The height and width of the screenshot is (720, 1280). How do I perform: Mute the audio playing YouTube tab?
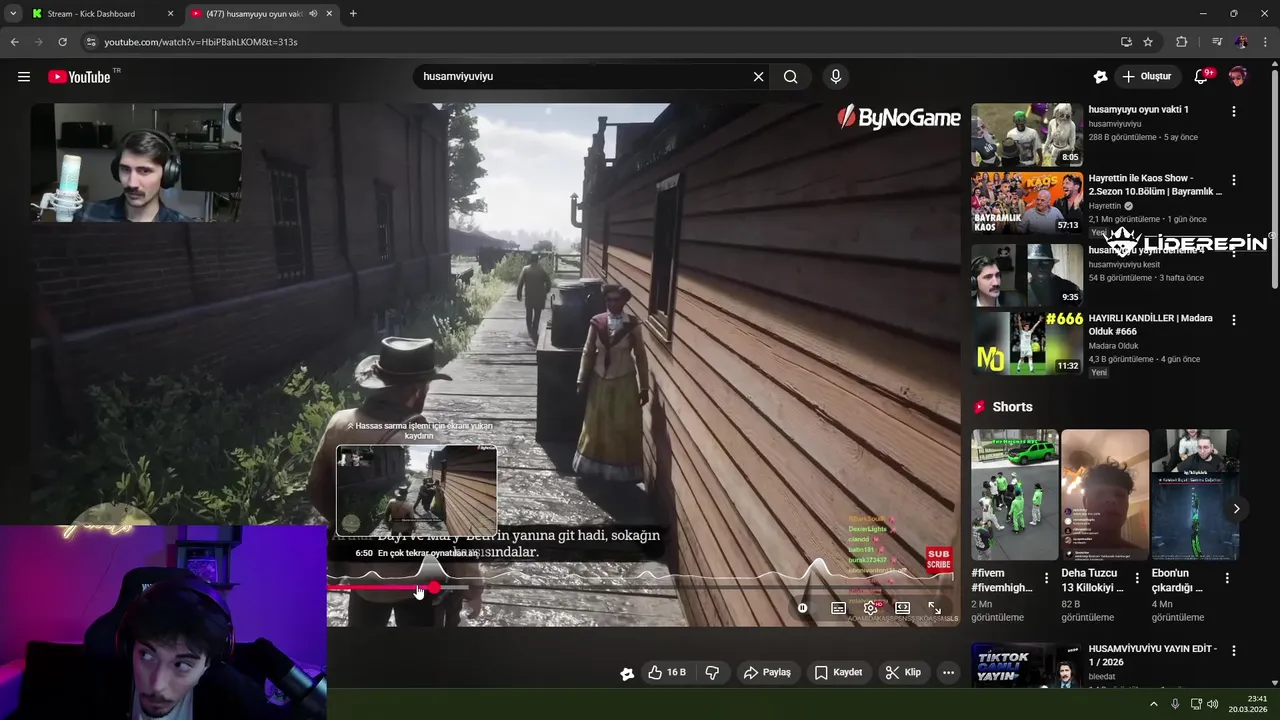coord(313,14)
